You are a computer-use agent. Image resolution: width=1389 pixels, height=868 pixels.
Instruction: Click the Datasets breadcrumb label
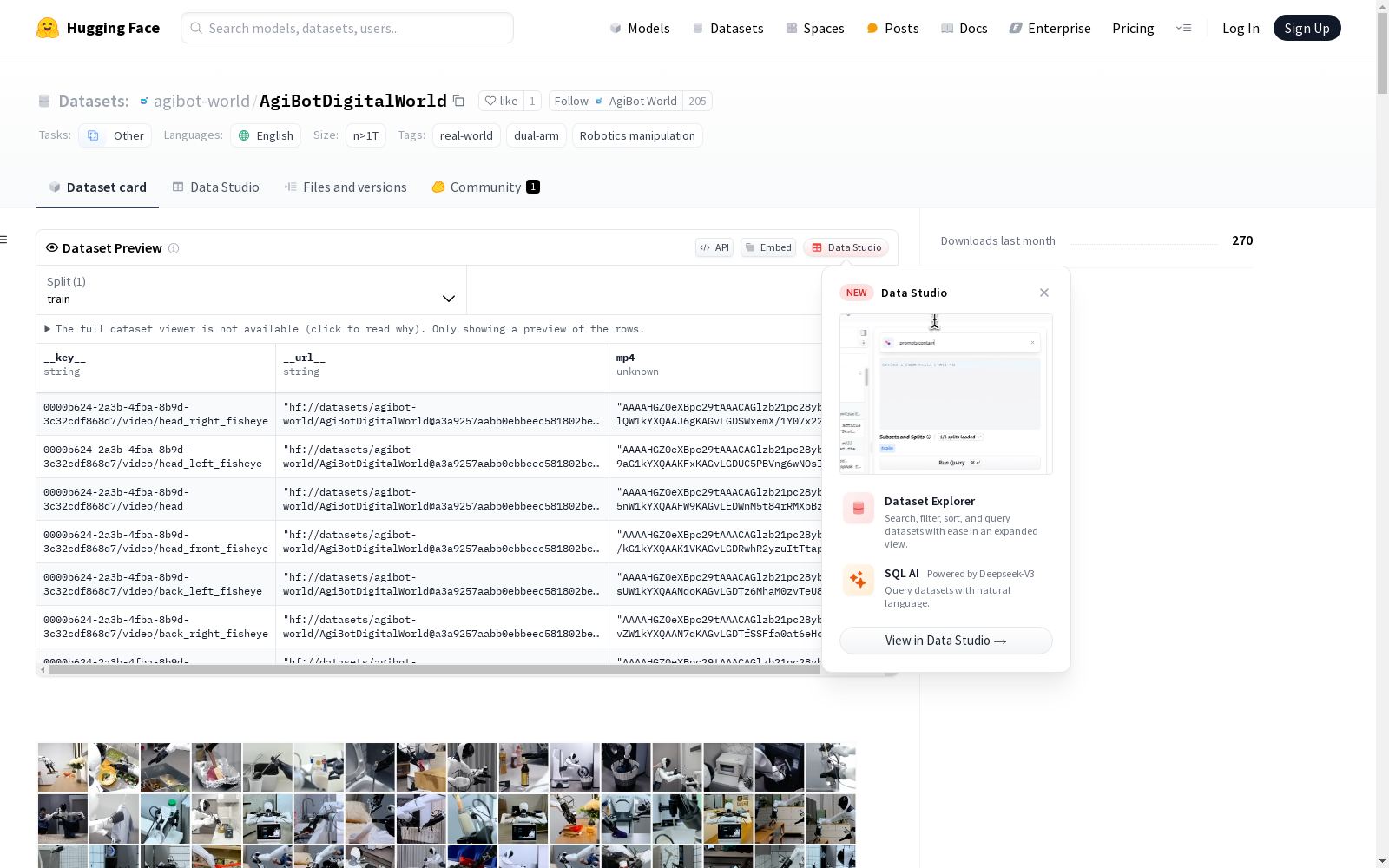(x=94, y=101)
